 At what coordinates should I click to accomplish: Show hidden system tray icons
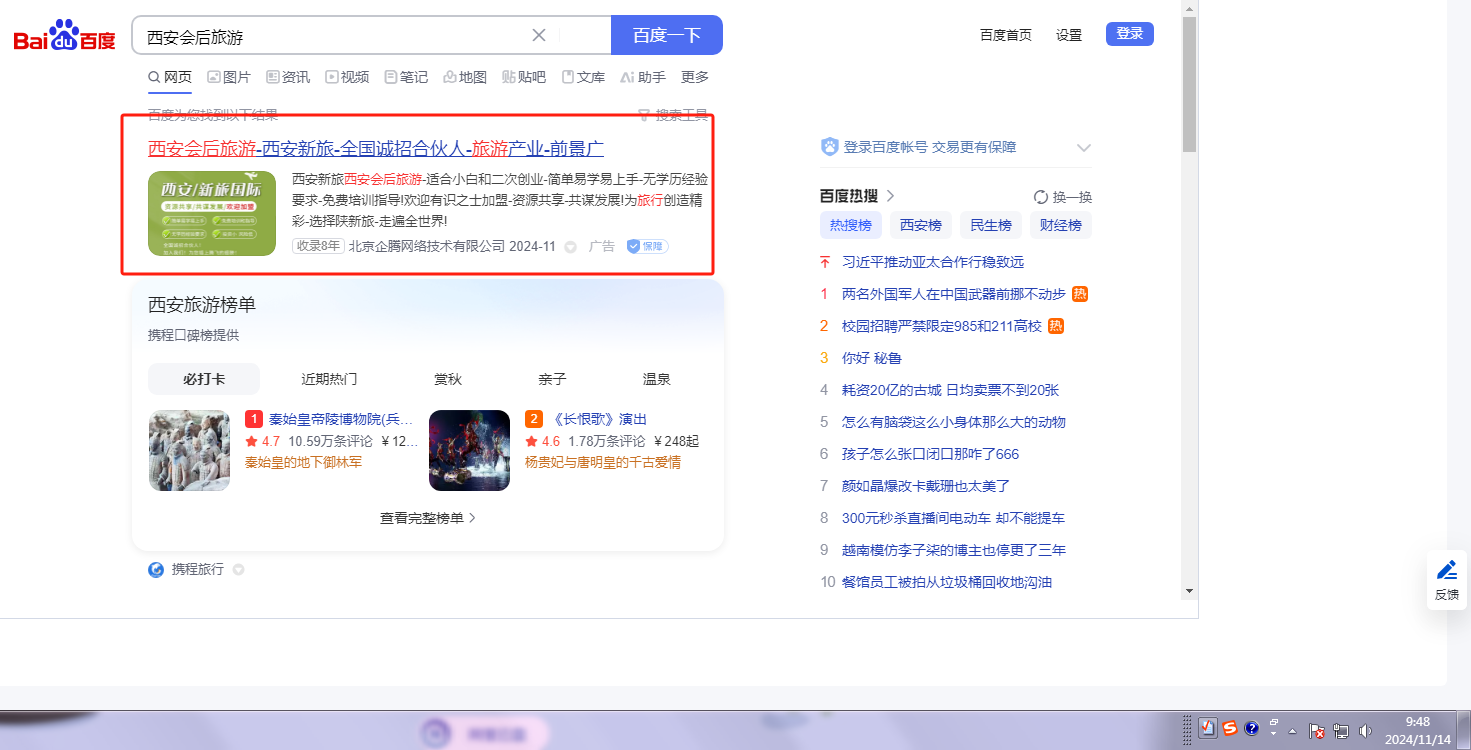coord(1293,730)
